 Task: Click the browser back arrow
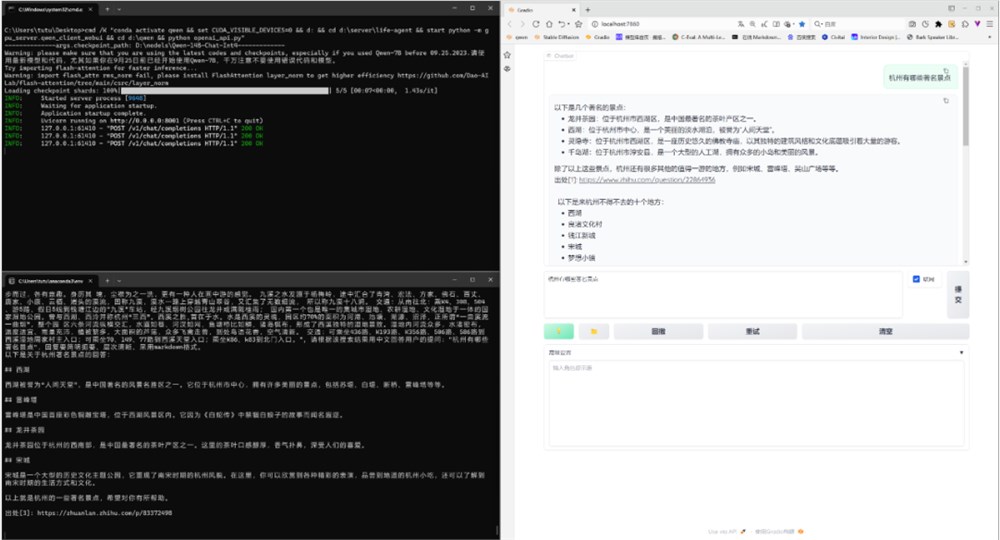tap(510, 24)
